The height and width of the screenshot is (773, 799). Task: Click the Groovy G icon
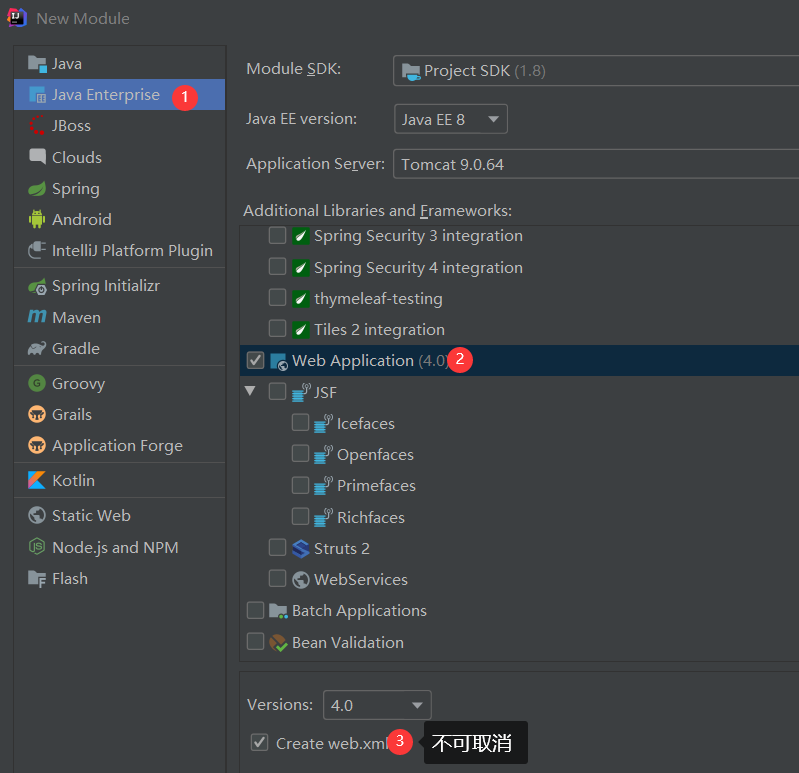tap(37, 383)
